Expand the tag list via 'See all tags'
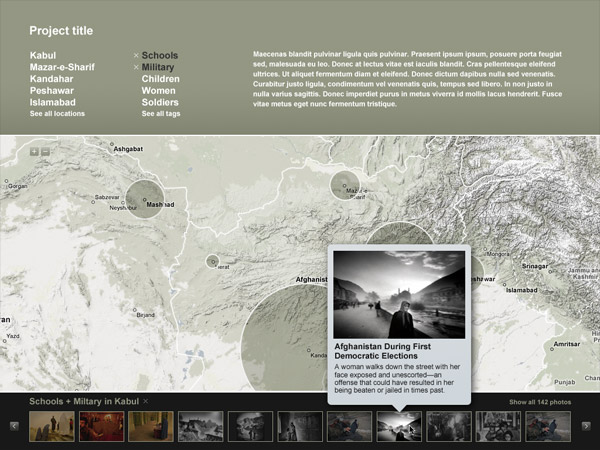This screenshot has height=450, width=600. (x=160, y=114)
